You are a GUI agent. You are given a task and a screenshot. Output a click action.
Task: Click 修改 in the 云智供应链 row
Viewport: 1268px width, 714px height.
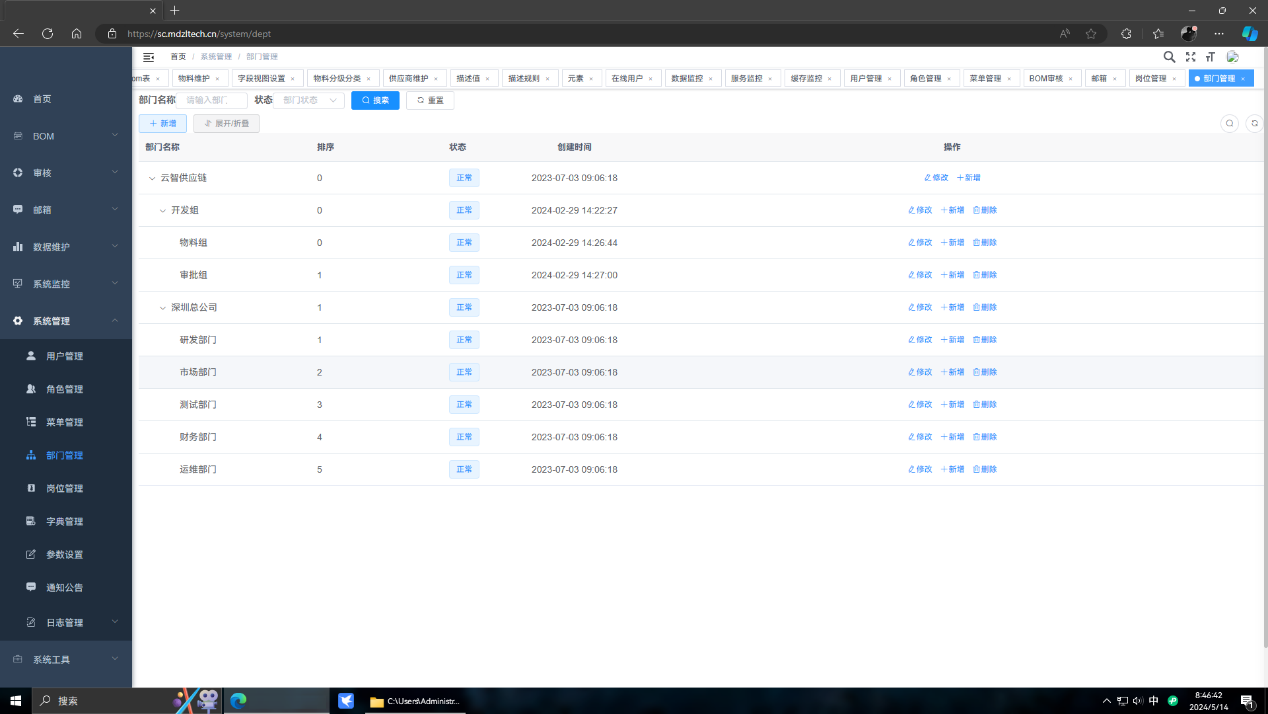tap(936, 178)
